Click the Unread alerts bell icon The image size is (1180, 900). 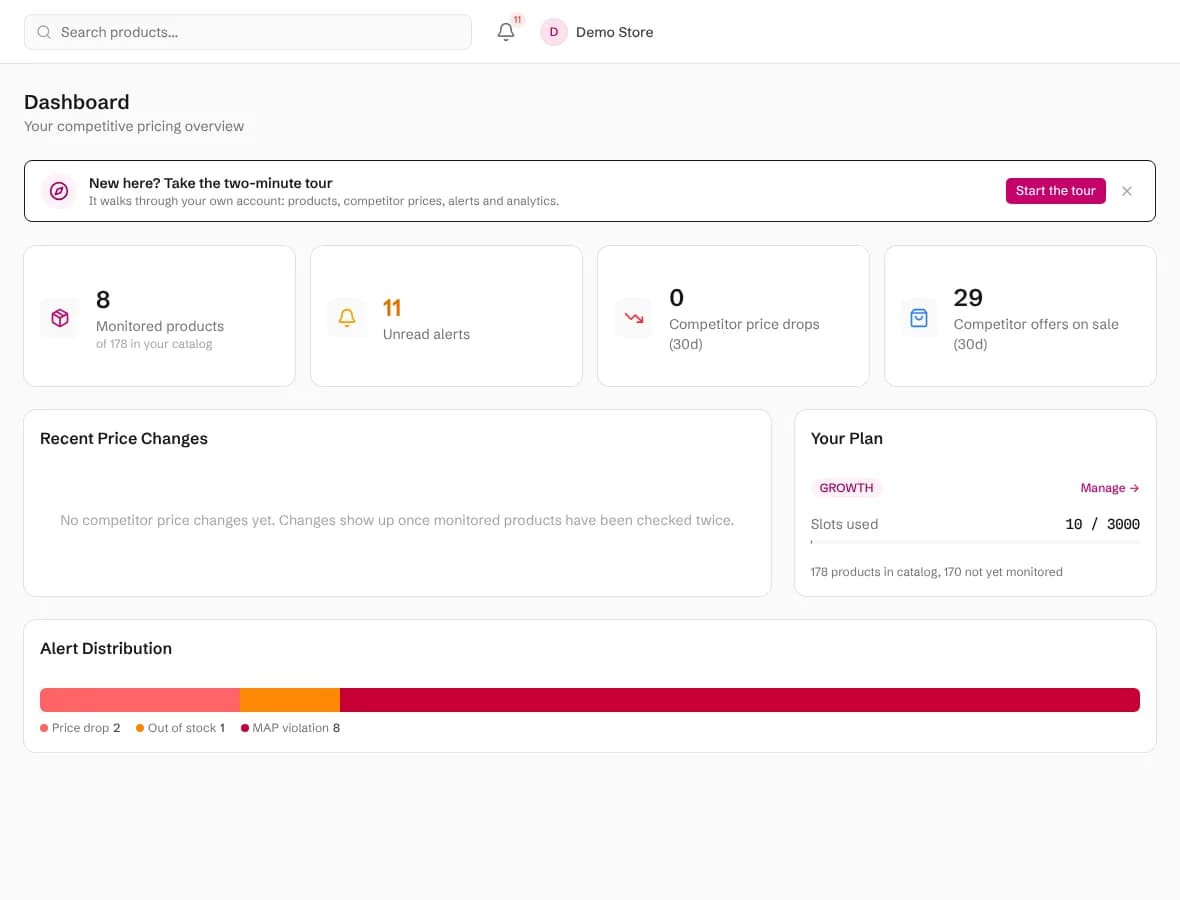347,318
